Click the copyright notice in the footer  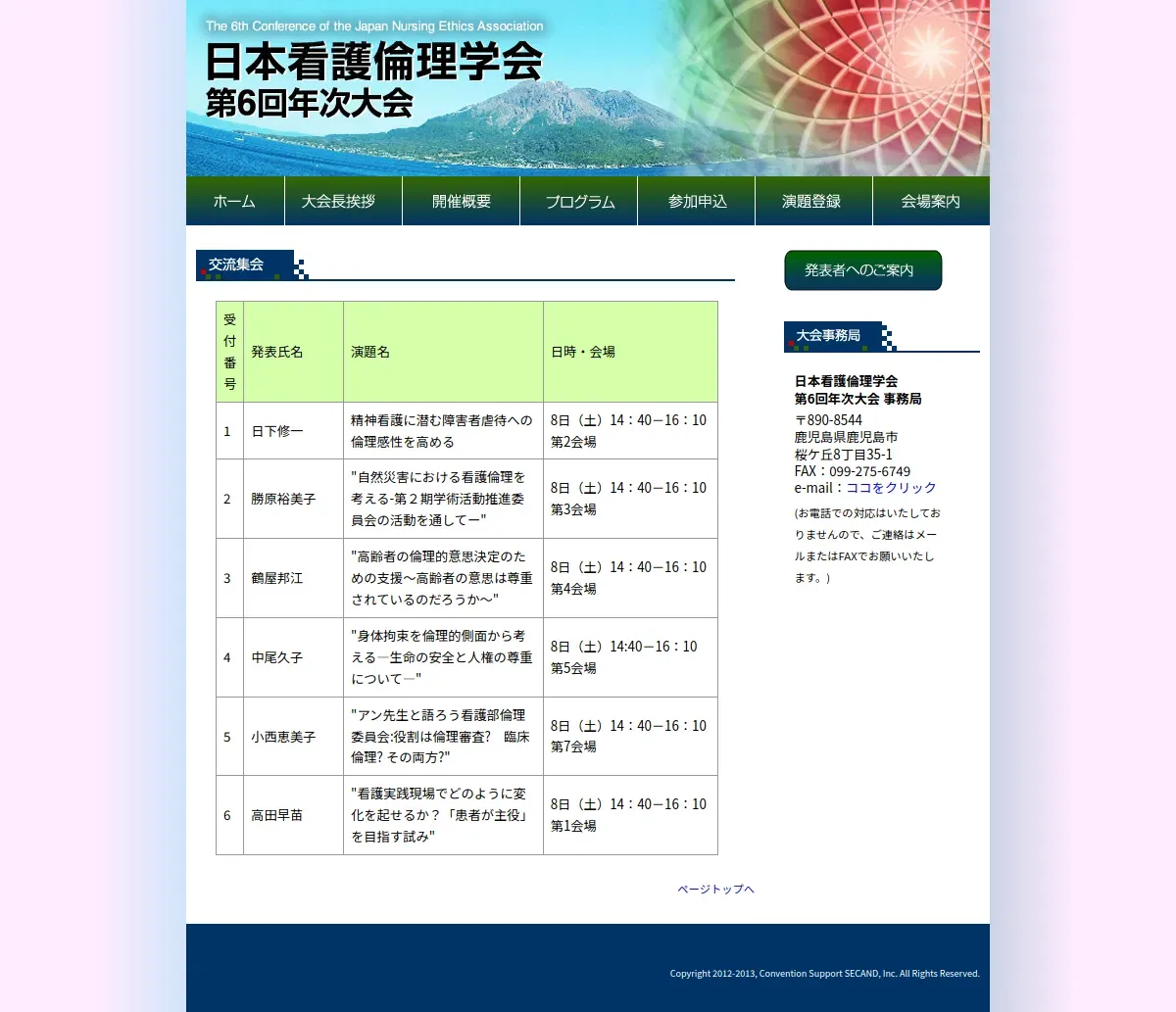[824, 974]
